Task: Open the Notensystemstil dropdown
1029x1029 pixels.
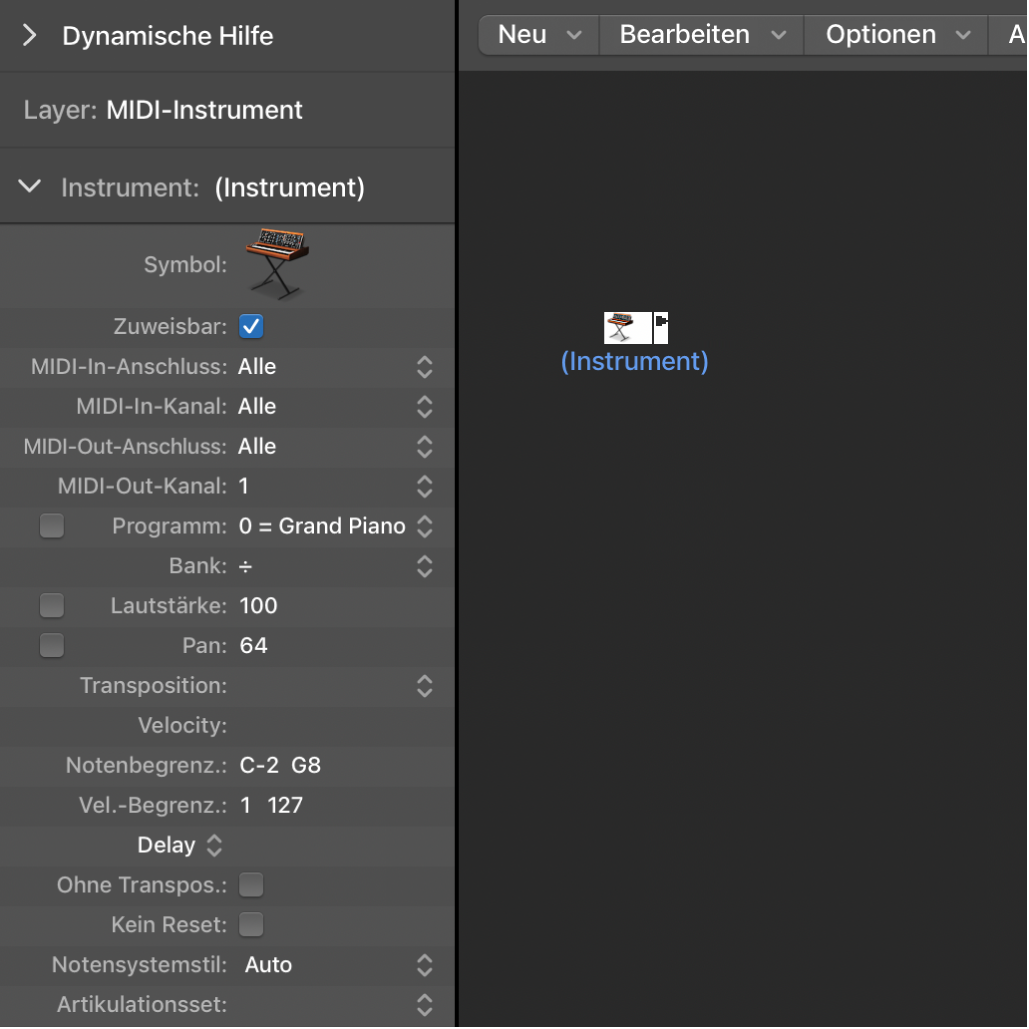Action: [x=424, y=965]
